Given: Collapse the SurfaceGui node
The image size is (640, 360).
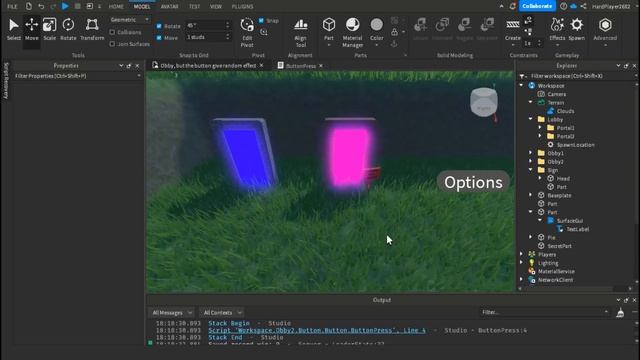Looking at the screenshot, I should click(x=540, y=220).
